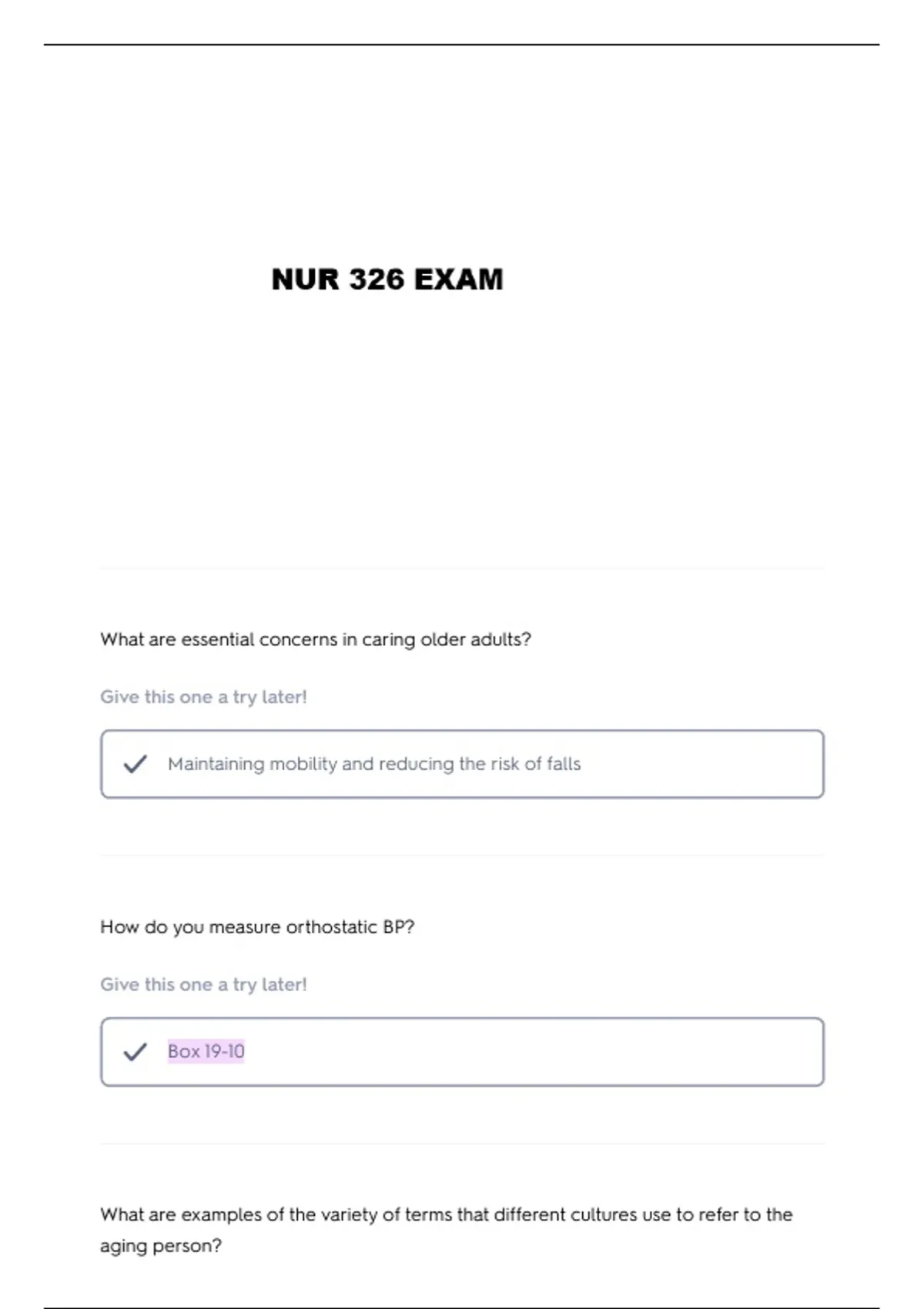Click the black horizontal rule at page bottom
The image size is (924, 1309).
tap(462, 1307)
